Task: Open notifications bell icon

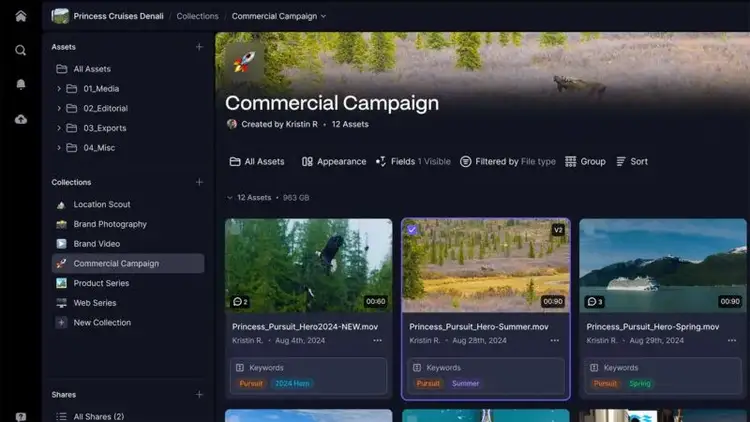Action: (20, 84)
